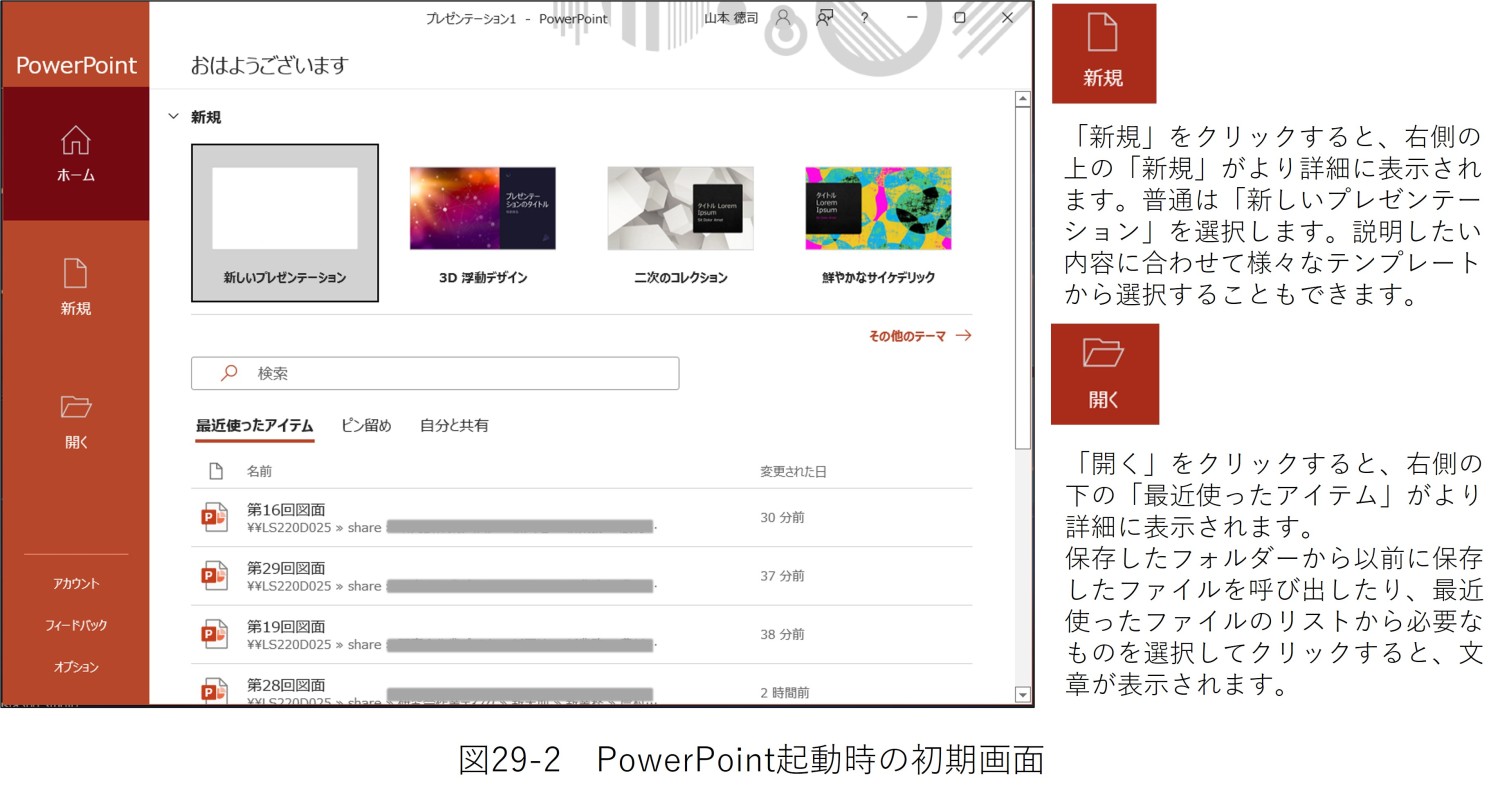This screenshot has height=802, width=1500.
Task: Minimize the PowerPoint window
Action: [912, 18]
